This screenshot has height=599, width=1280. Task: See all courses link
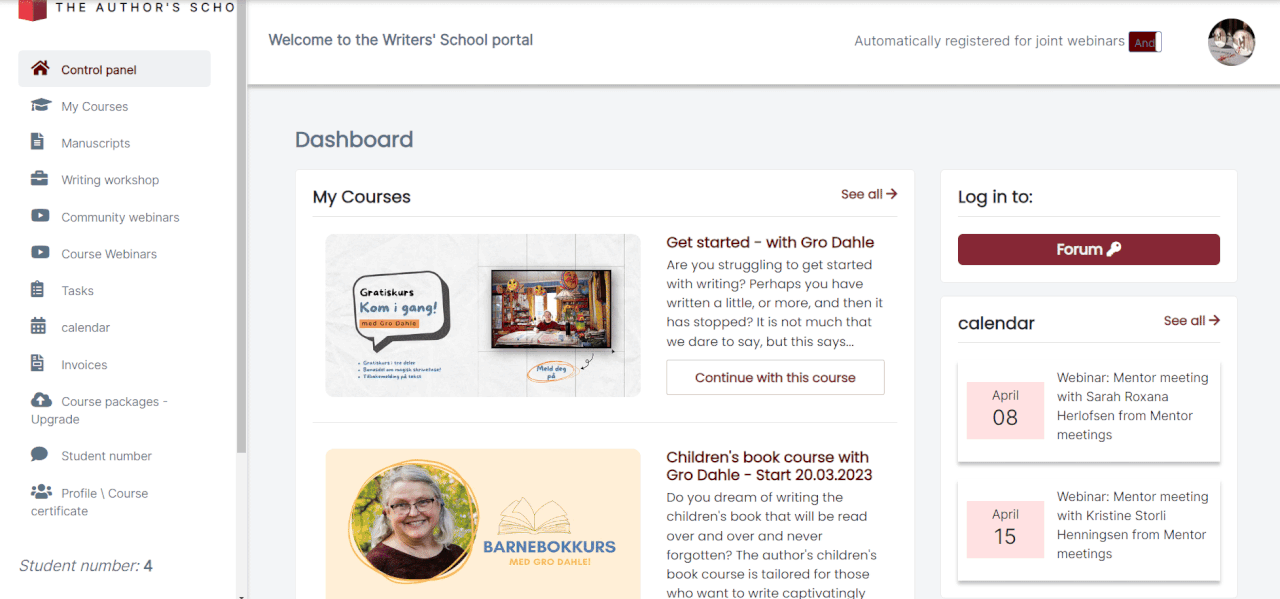point(869,194)
